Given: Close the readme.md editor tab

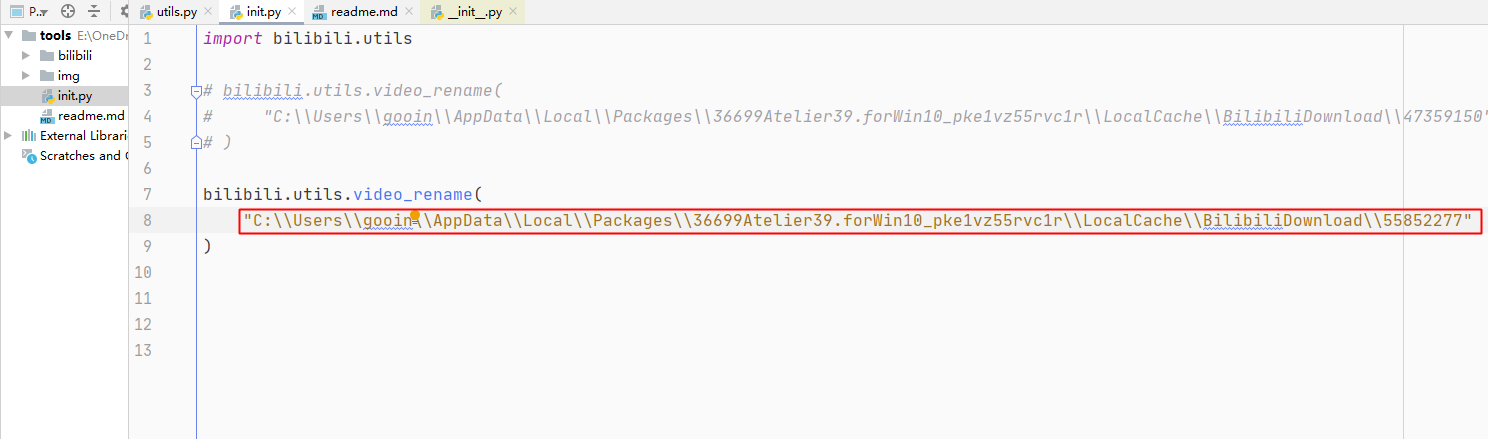Looking at the screenshot, I should [x=408, y=12].
